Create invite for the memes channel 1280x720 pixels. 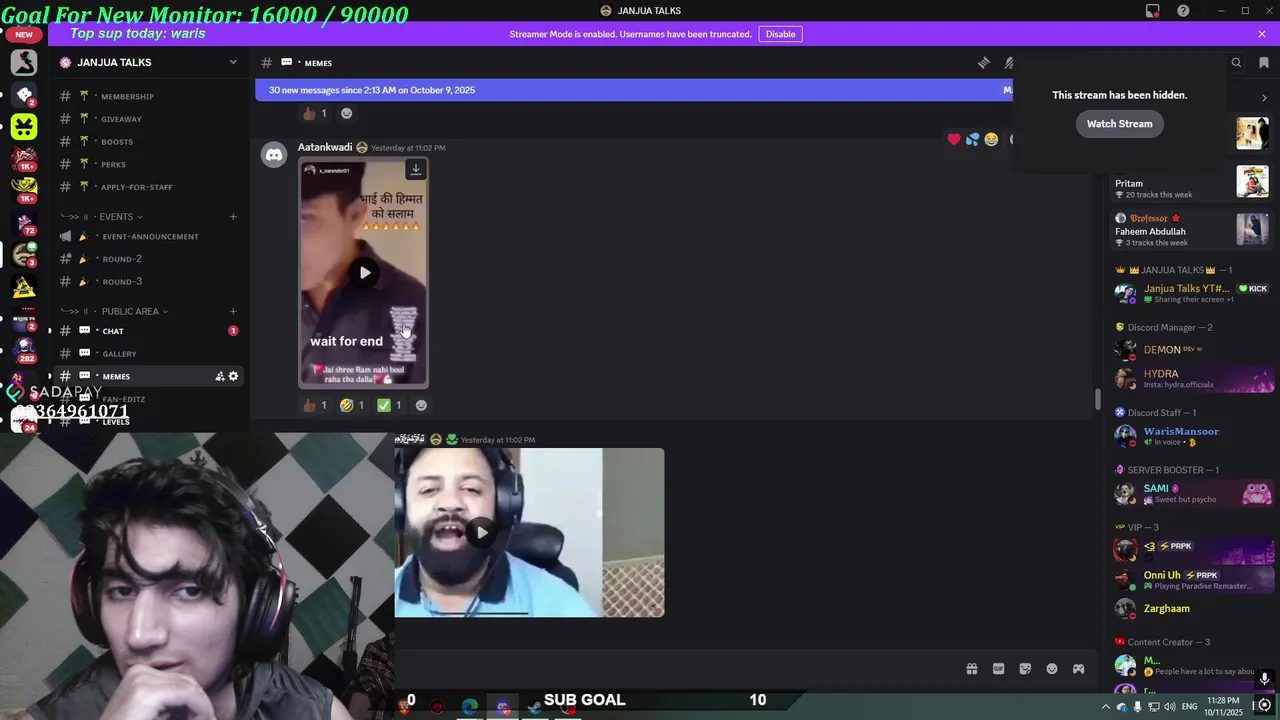coord(220,376)
